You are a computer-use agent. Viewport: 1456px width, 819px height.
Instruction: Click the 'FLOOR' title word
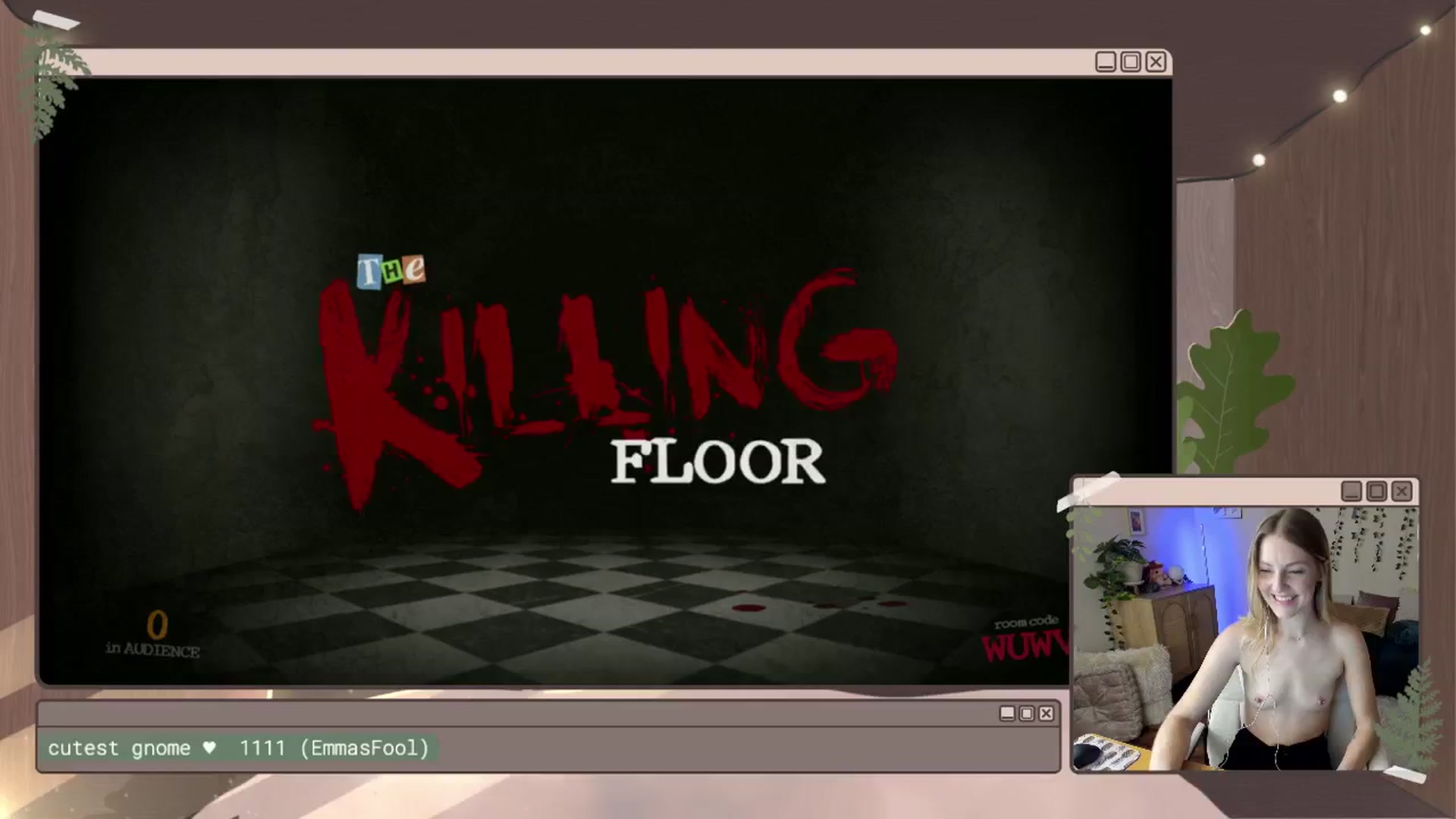click(717, 462)
